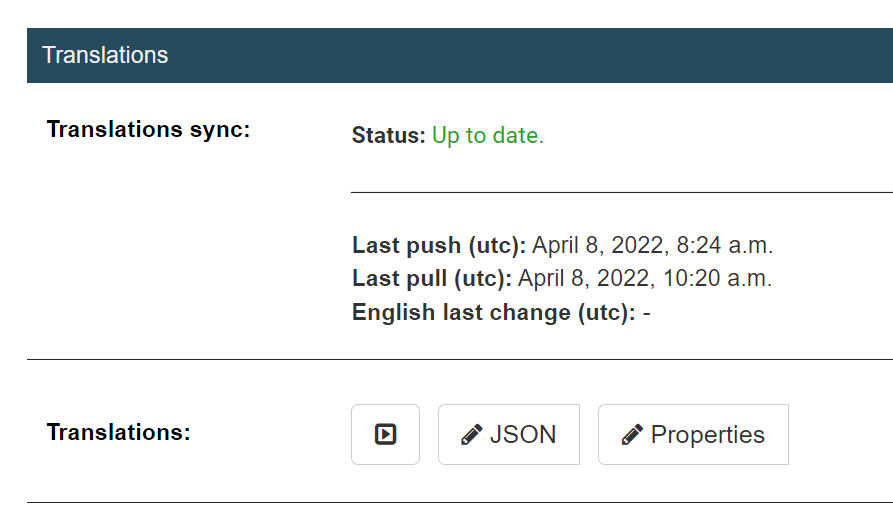
Task: Click the pencil icon beside JSON
Action: tap(472, 434)
